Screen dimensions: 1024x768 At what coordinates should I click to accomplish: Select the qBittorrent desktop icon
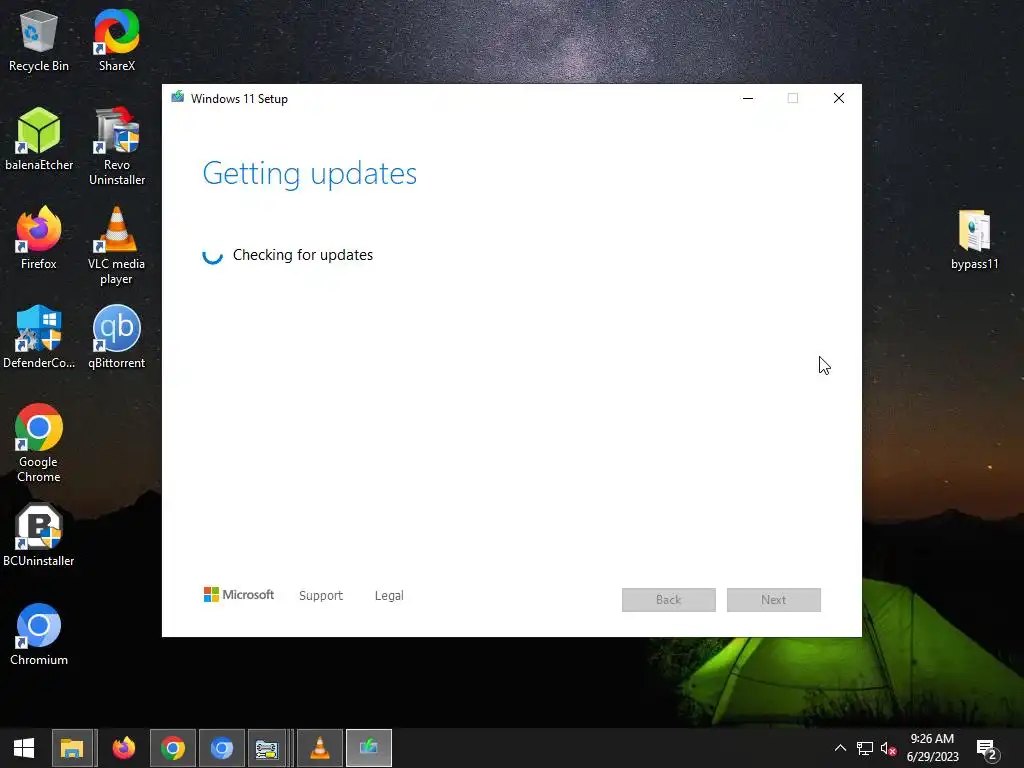pyautogui.click(x=116, y=337)
